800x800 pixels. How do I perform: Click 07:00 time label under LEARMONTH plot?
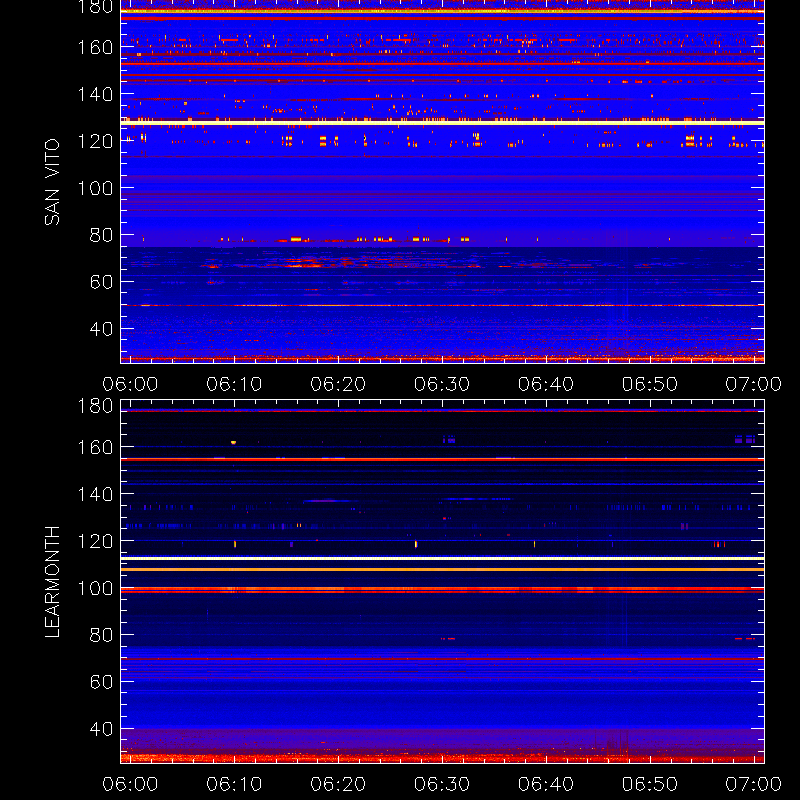pyautogui.click(x=754, y=784)
